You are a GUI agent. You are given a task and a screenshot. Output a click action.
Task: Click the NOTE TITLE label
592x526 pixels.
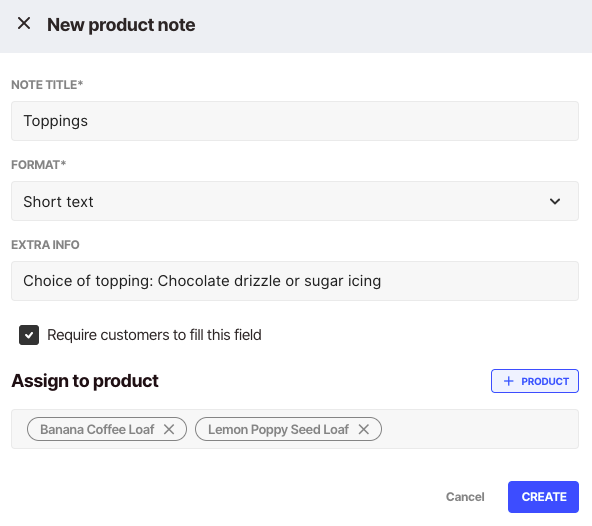(47, 85)
